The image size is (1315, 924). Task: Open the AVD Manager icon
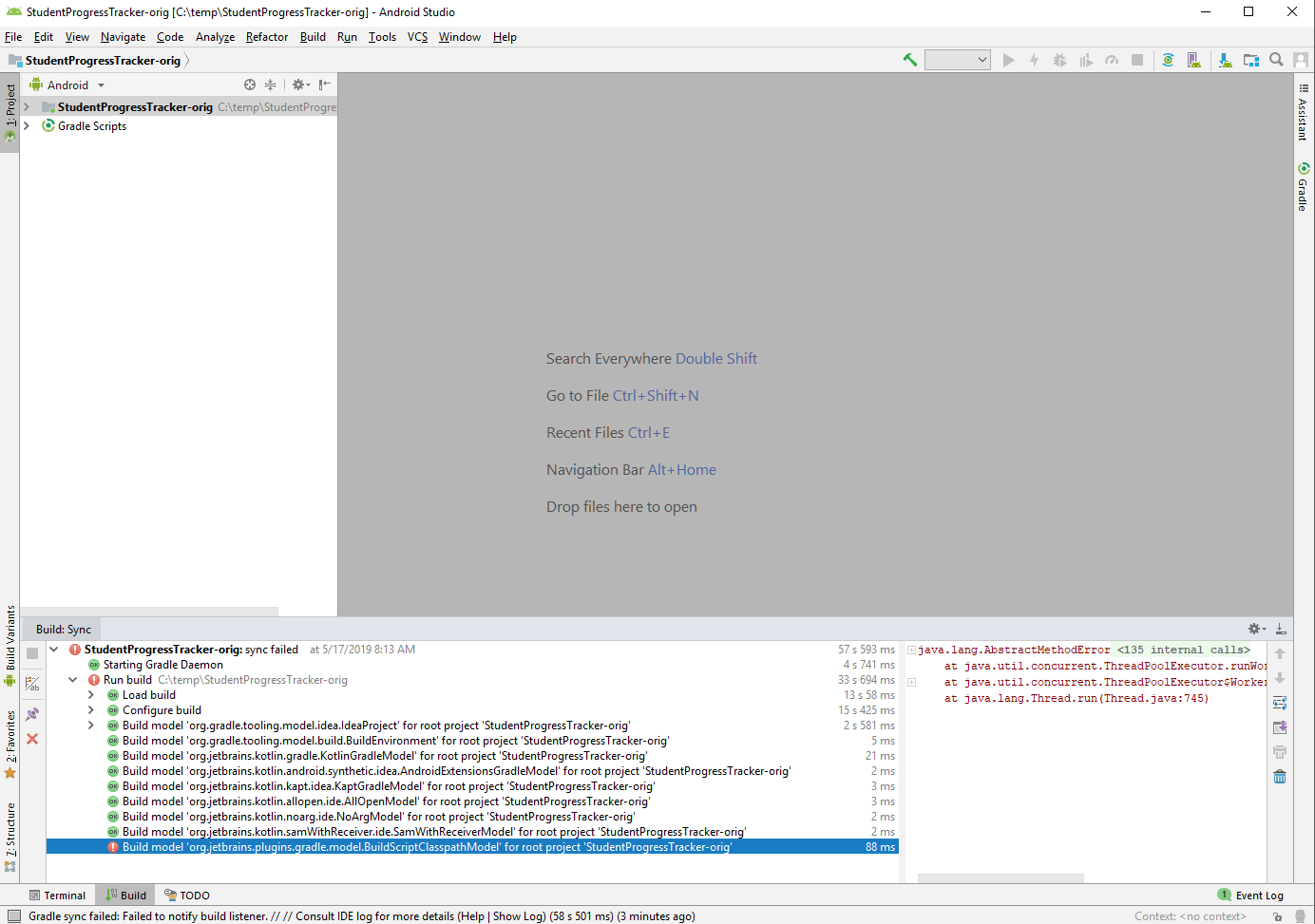1194,60
